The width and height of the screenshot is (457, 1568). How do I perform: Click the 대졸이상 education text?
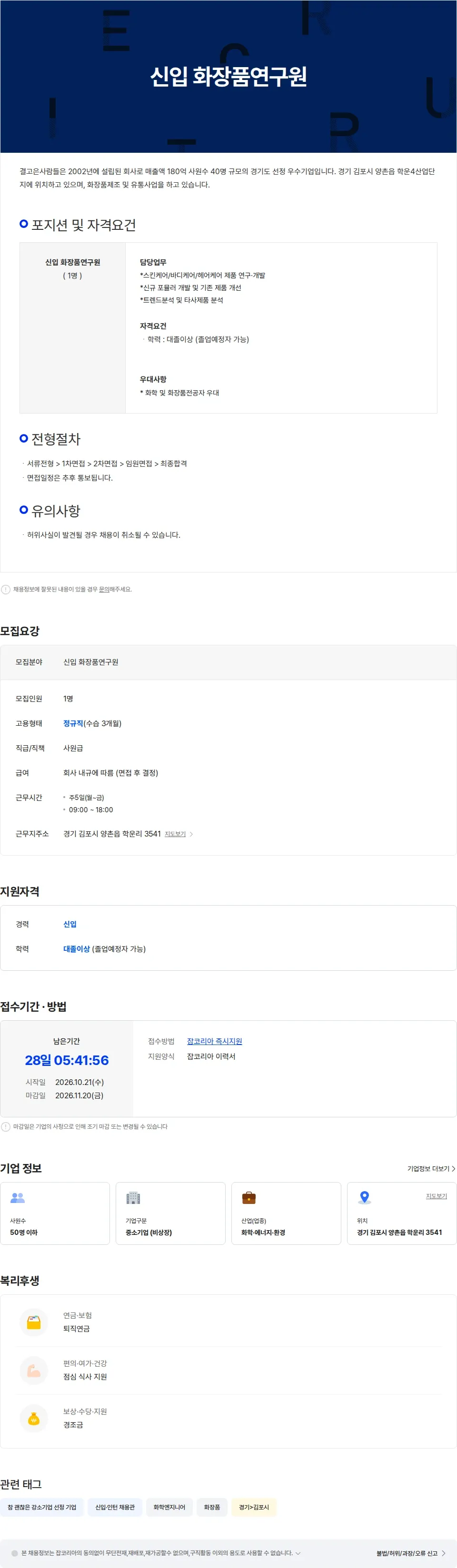coord(76,949)
